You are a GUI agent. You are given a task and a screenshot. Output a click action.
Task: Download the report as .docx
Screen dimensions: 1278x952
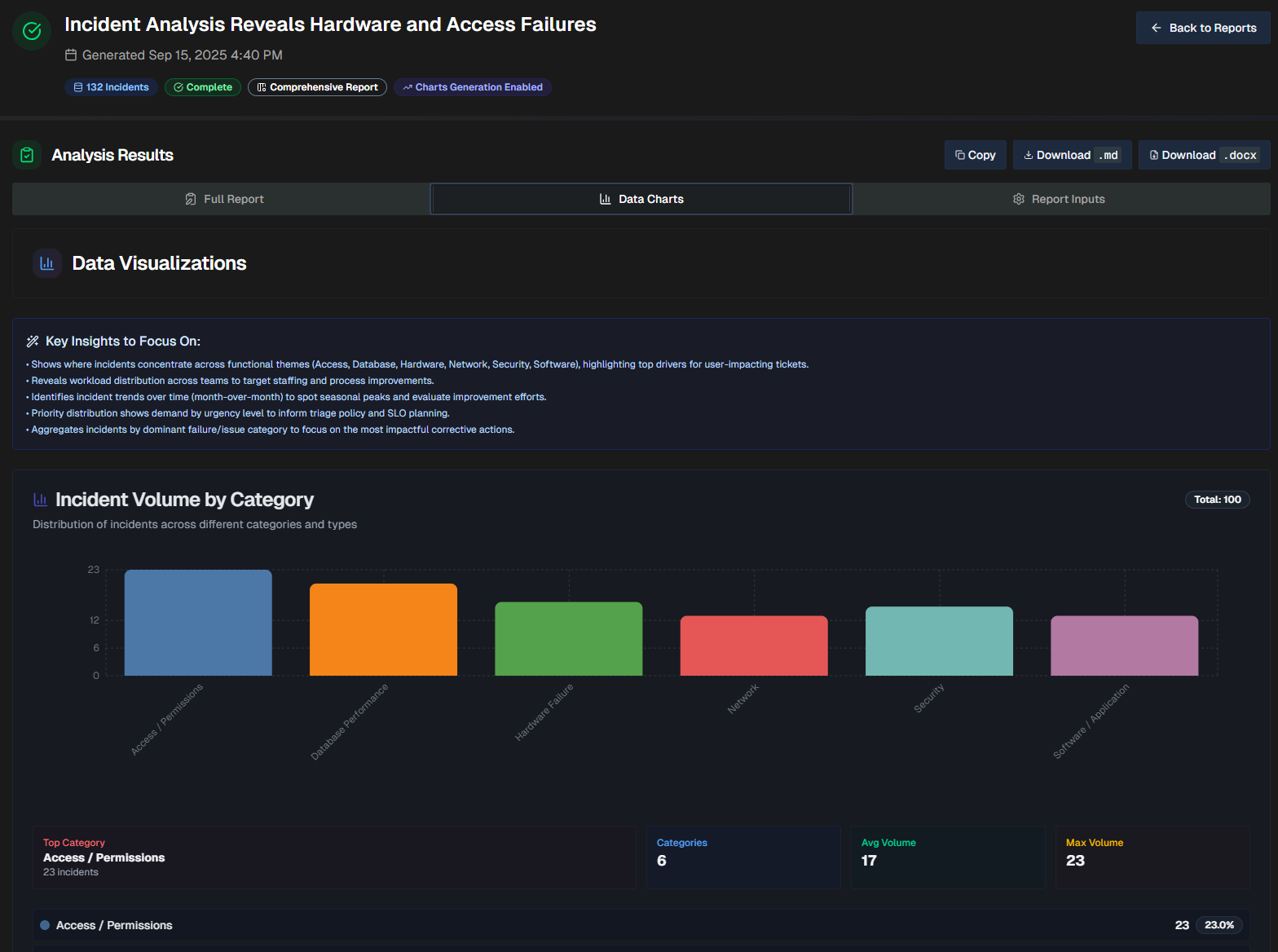[x=1204, y=155]
